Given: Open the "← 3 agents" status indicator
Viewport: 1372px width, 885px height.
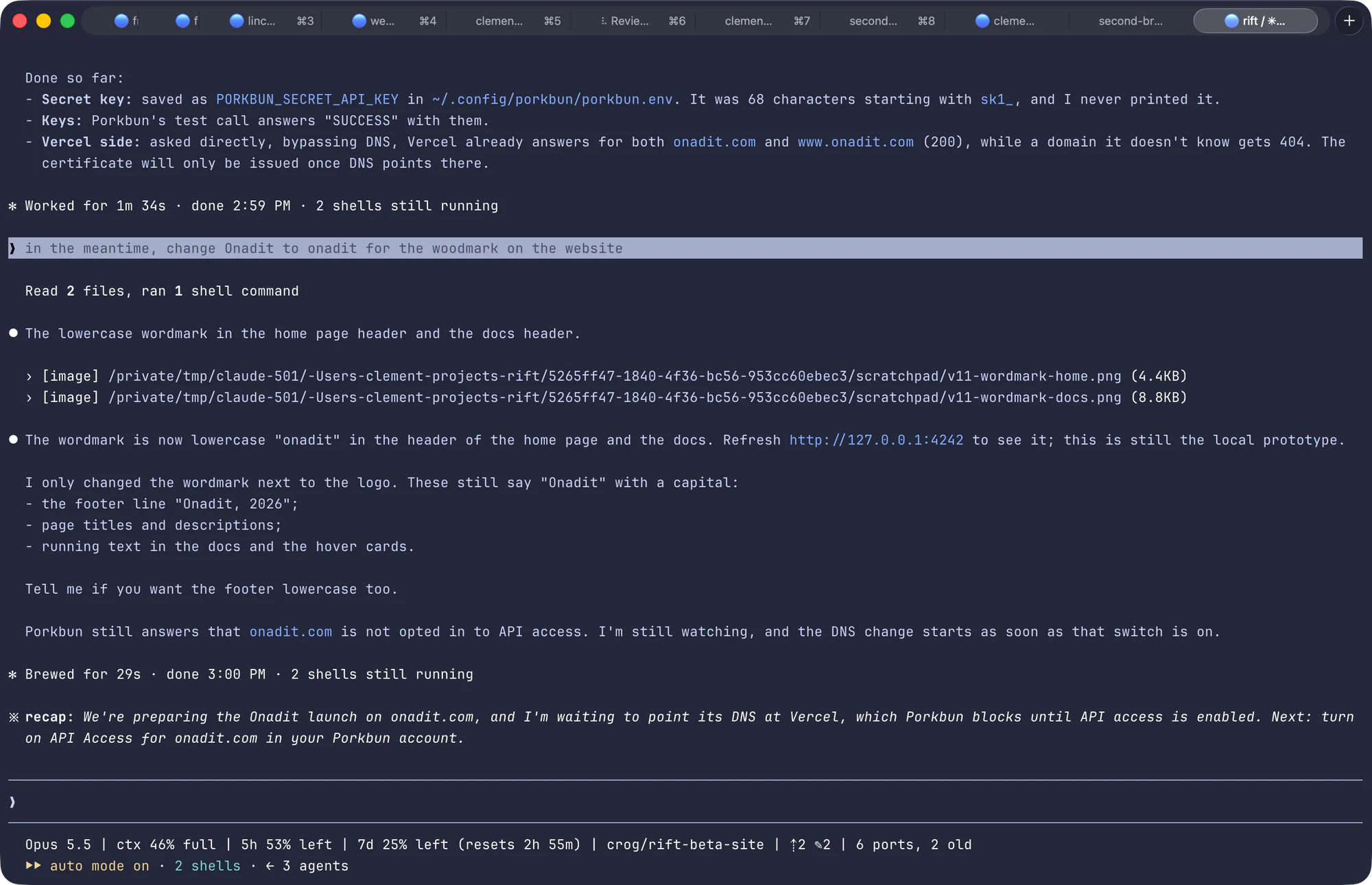Looking at the screenshot, I should click(307, 866).
